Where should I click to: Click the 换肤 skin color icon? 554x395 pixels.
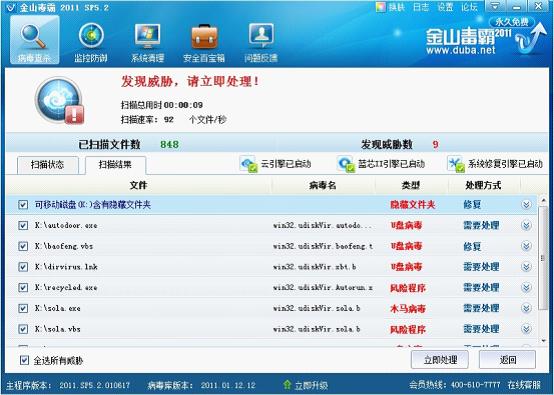click(381, 7)
